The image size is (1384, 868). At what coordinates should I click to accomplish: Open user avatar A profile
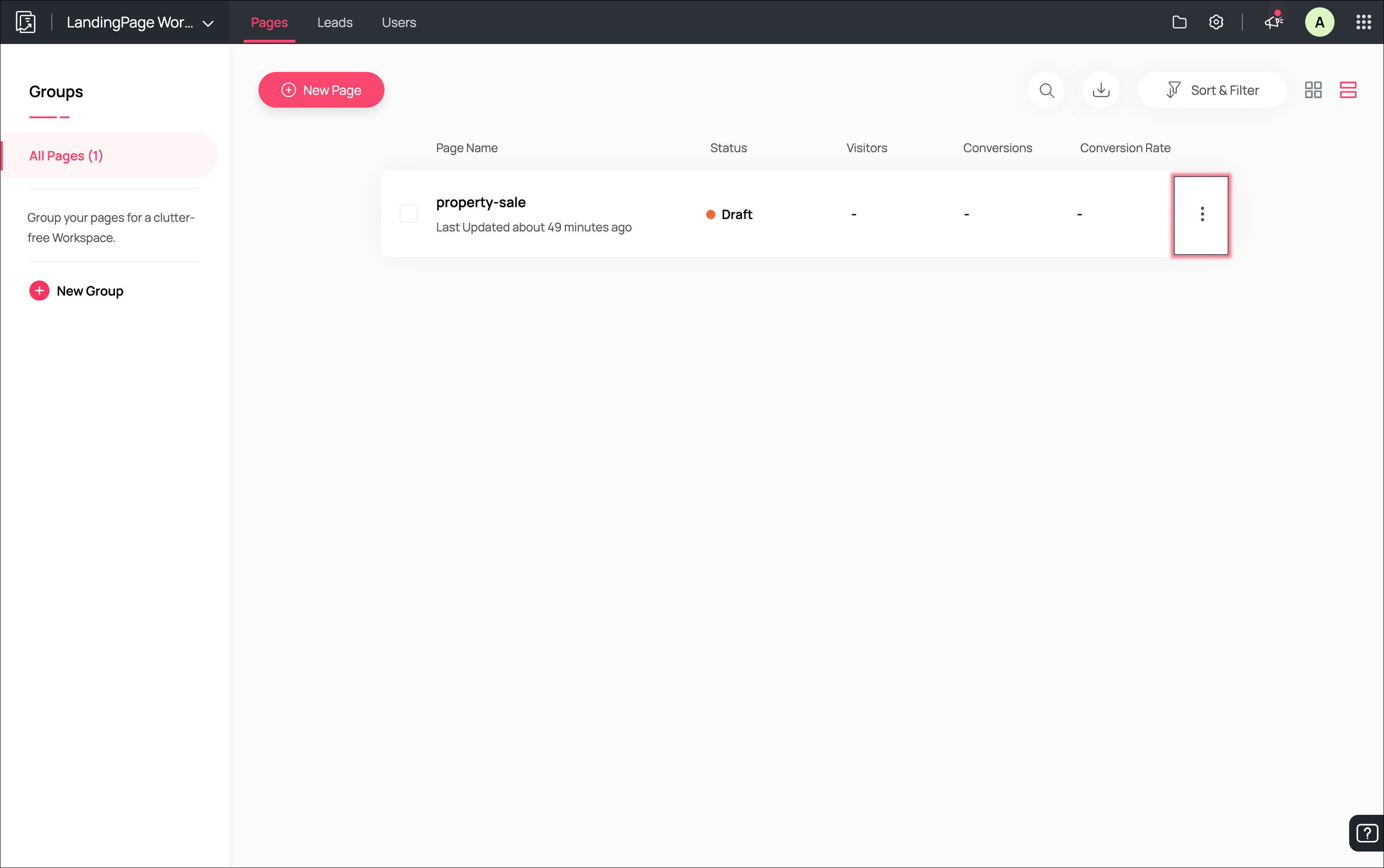click(x=1319, y=22)
